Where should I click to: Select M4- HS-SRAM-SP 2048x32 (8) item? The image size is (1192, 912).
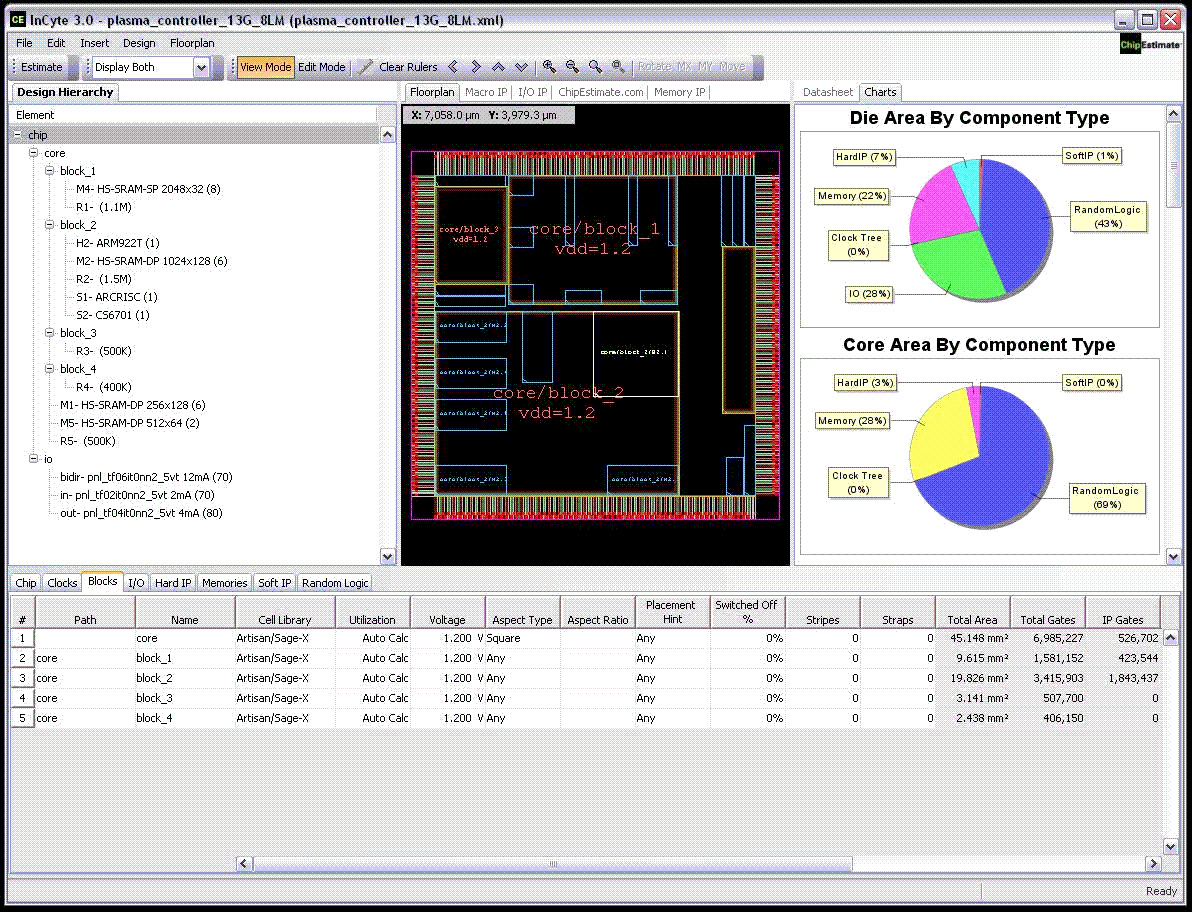[148, 189]
